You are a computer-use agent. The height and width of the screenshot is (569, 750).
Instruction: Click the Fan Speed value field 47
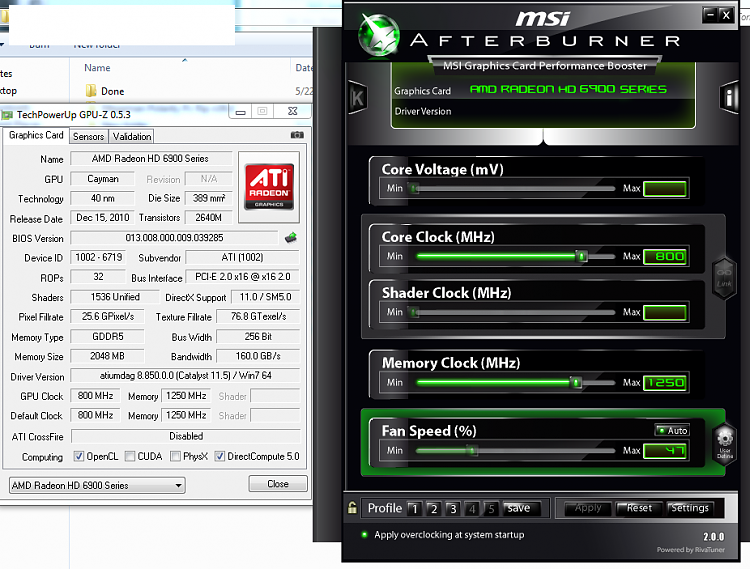pyautogui.click(x=665, y=450)
